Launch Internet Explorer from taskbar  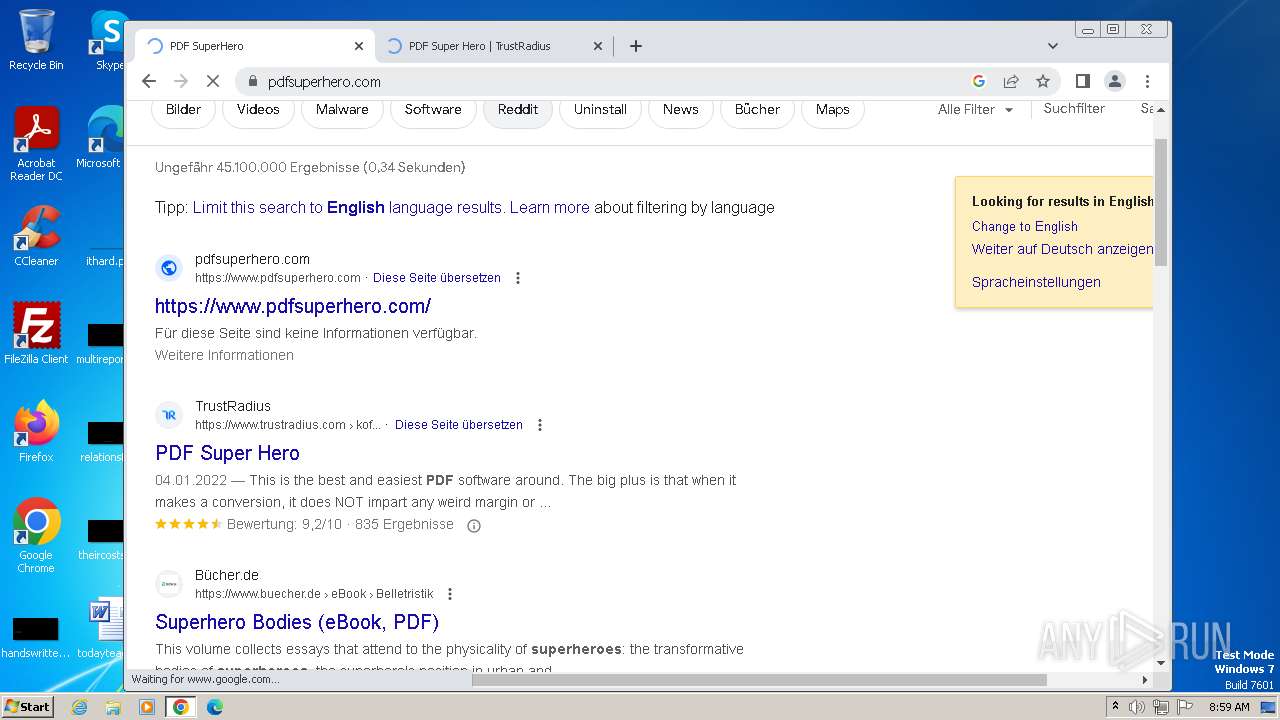point(79,707)
